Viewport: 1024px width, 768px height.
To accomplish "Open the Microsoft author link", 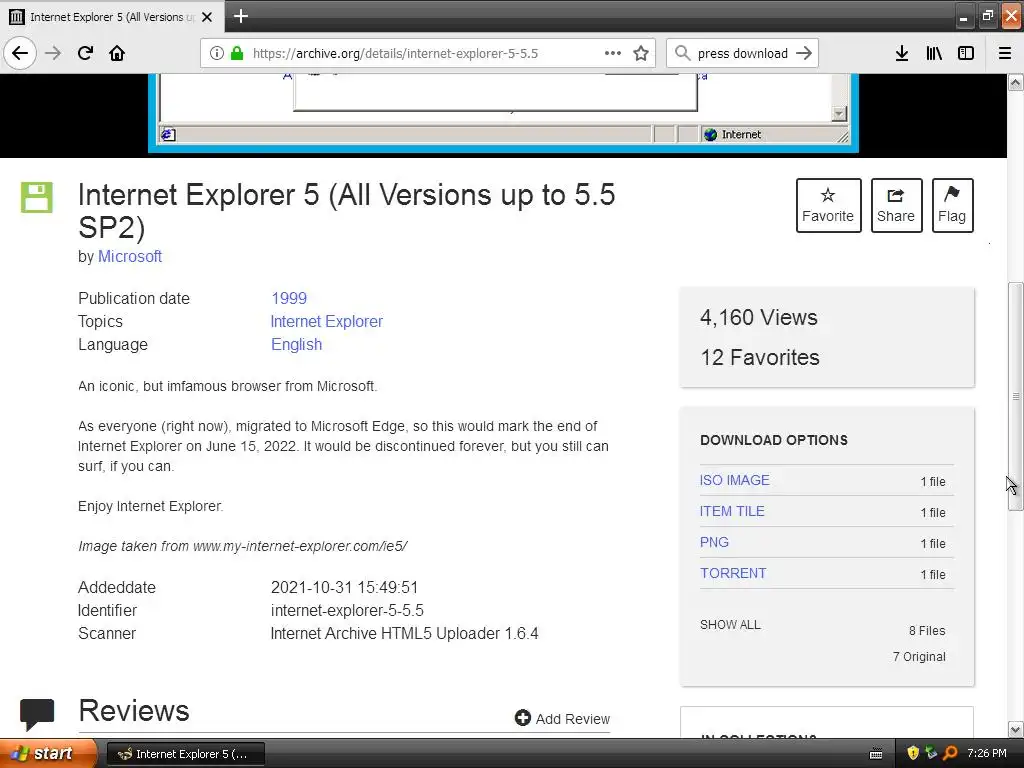I will coord(130,257).
